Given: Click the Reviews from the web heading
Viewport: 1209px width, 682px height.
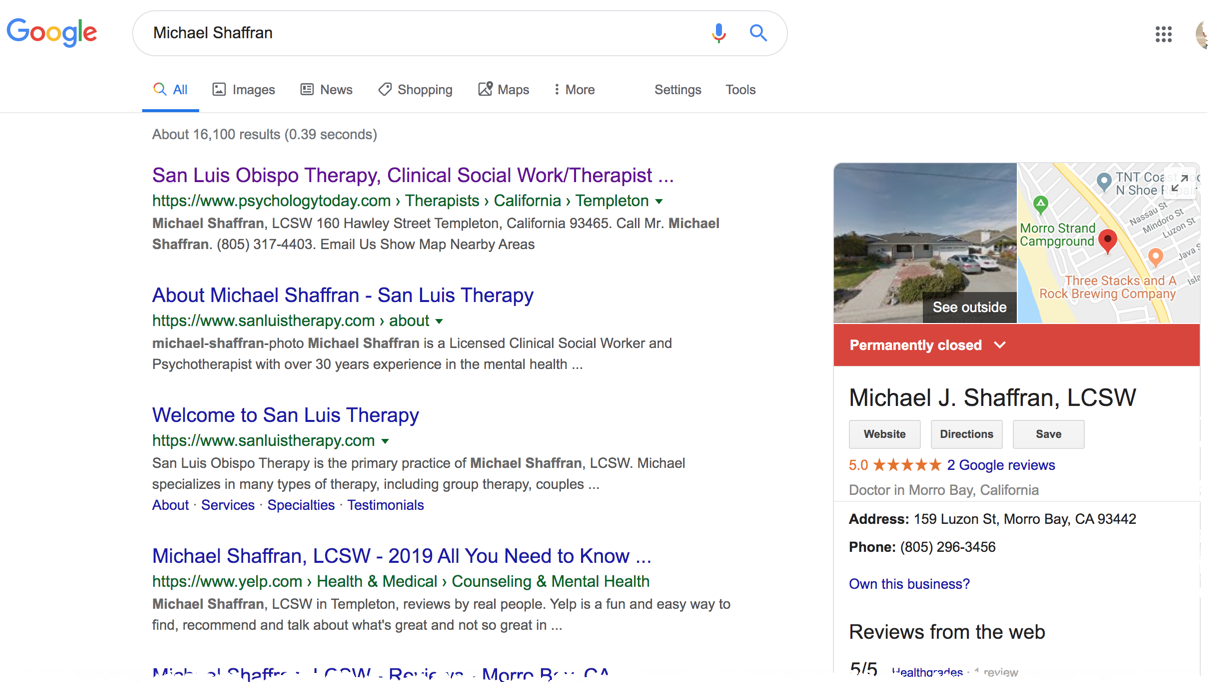Looking at the screenshot, I should click(x=947, y=632).
